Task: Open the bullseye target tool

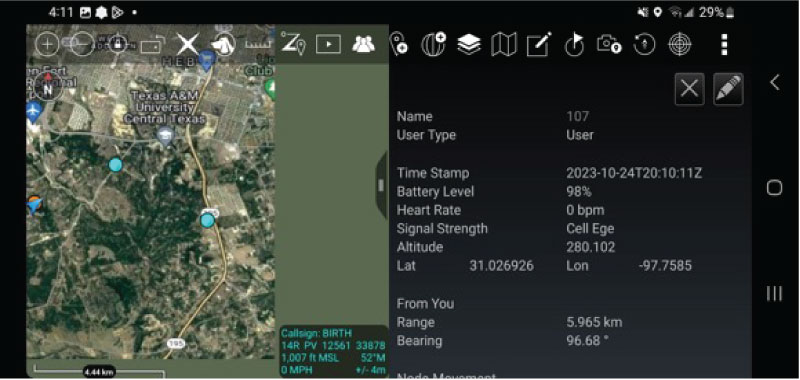Action: pos(680,44)
